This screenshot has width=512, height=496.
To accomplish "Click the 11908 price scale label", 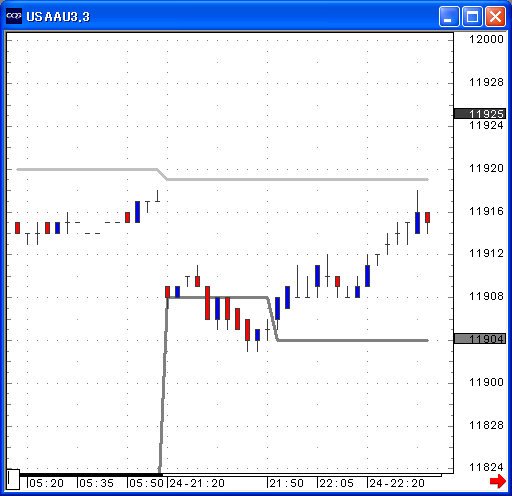I will pos(486,296).
